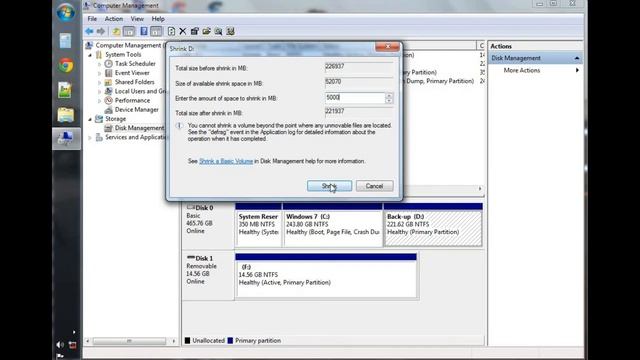Select the Computer Management root tree node
The image size is (640, 360).
click(x=128, y=45)
